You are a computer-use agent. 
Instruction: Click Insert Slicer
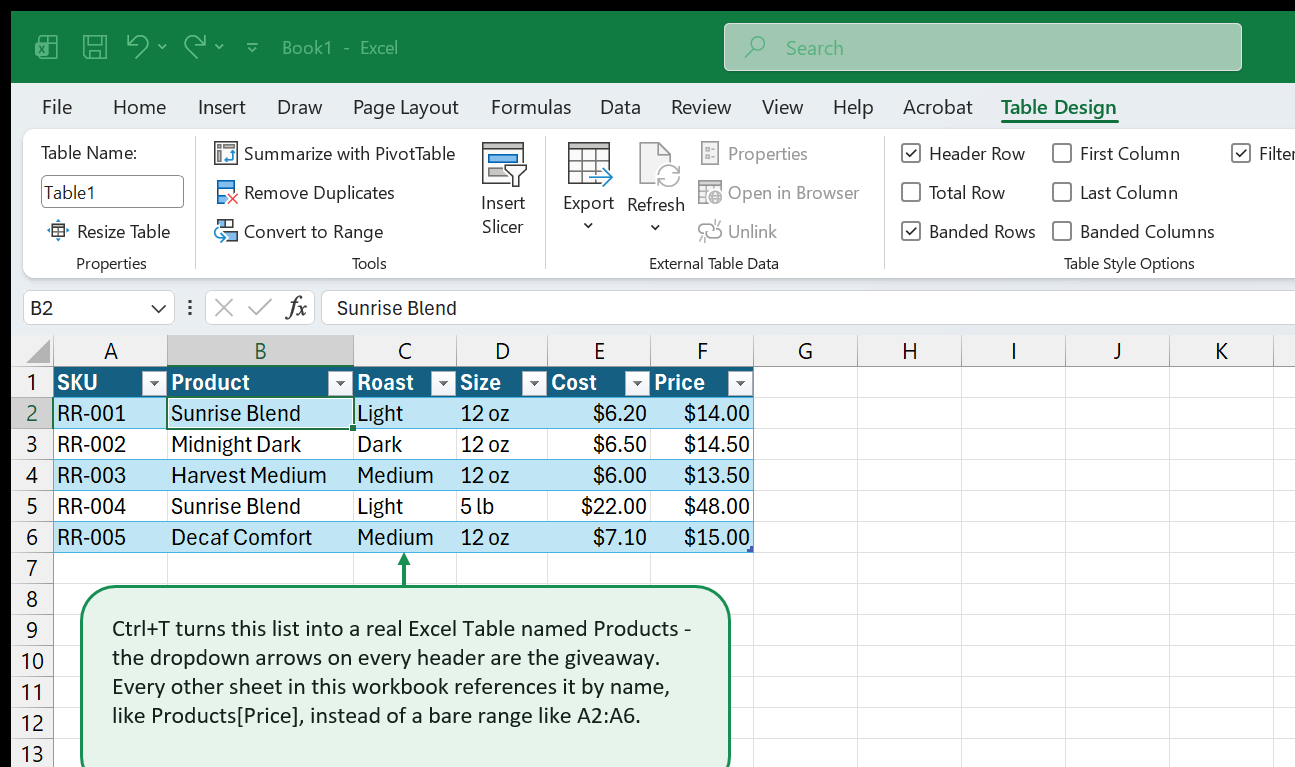point(503,190)
